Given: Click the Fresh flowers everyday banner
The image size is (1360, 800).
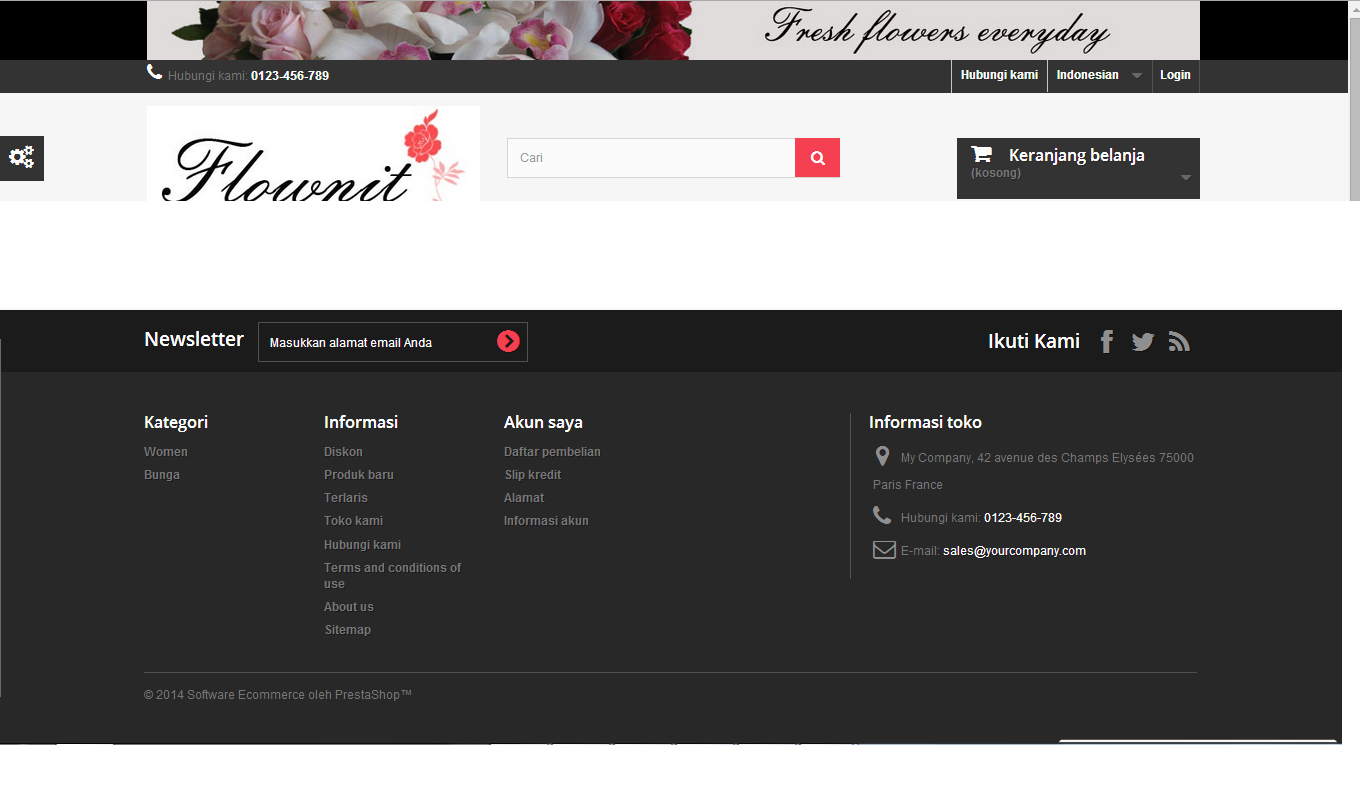Looking at the screenshot, I should click(673, 30).
